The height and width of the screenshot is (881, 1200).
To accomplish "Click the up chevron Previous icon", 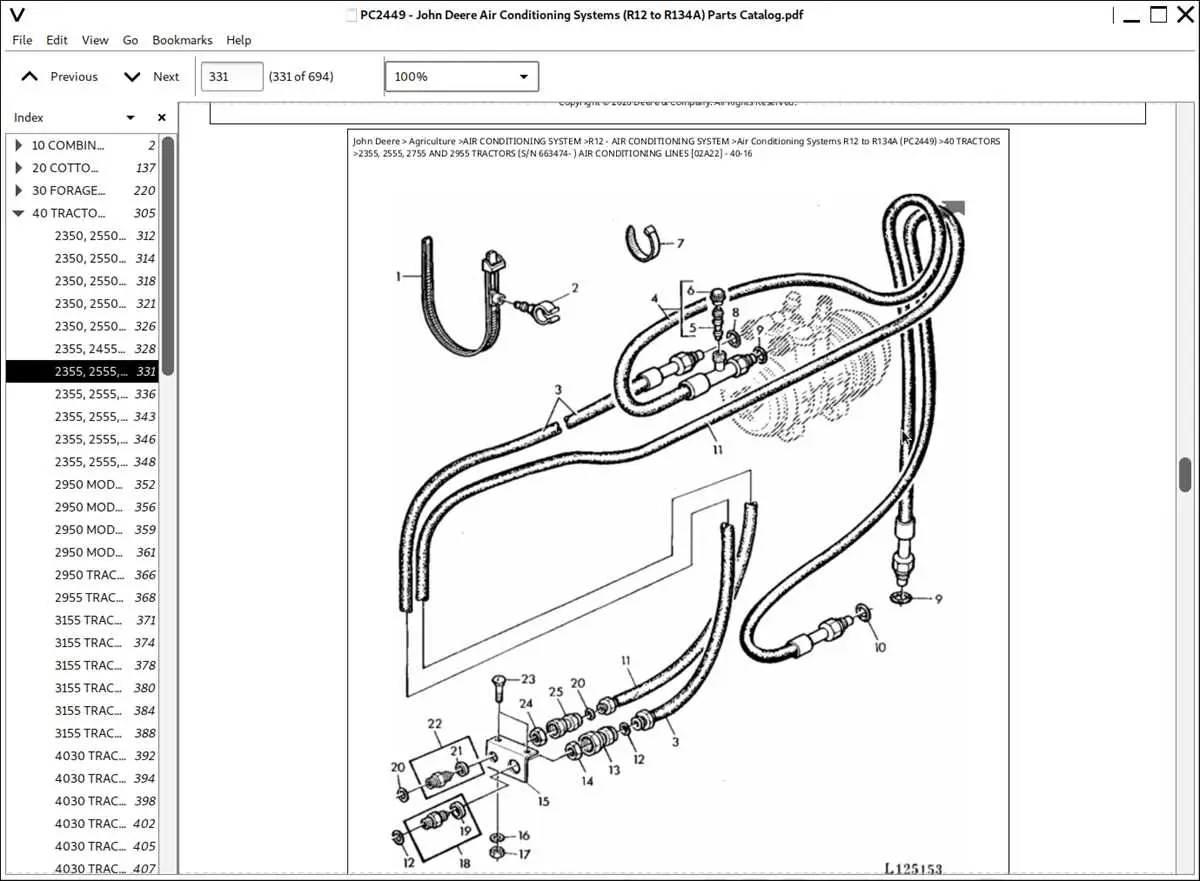I will click(30, 77).
